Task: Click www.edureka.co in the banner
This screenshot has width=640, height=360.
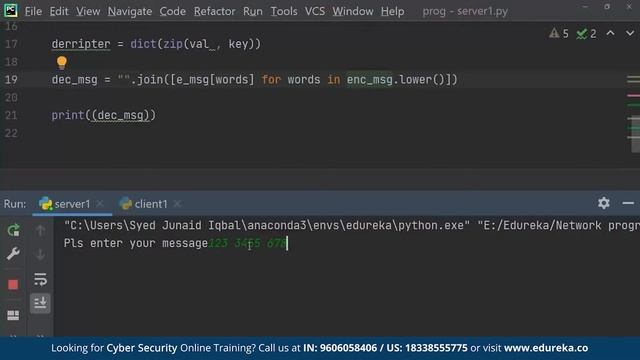Action: pos(546,348)
